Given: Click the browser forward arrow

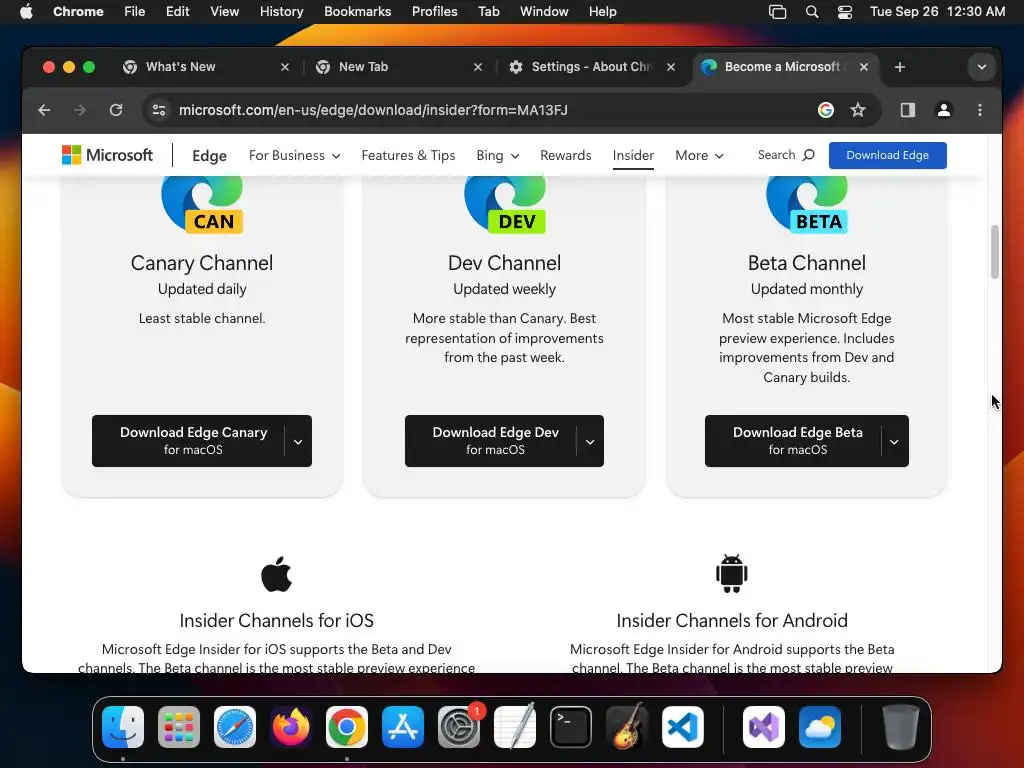Looking at the screenshot, I should pyautogui.click(x=80, y=110).
